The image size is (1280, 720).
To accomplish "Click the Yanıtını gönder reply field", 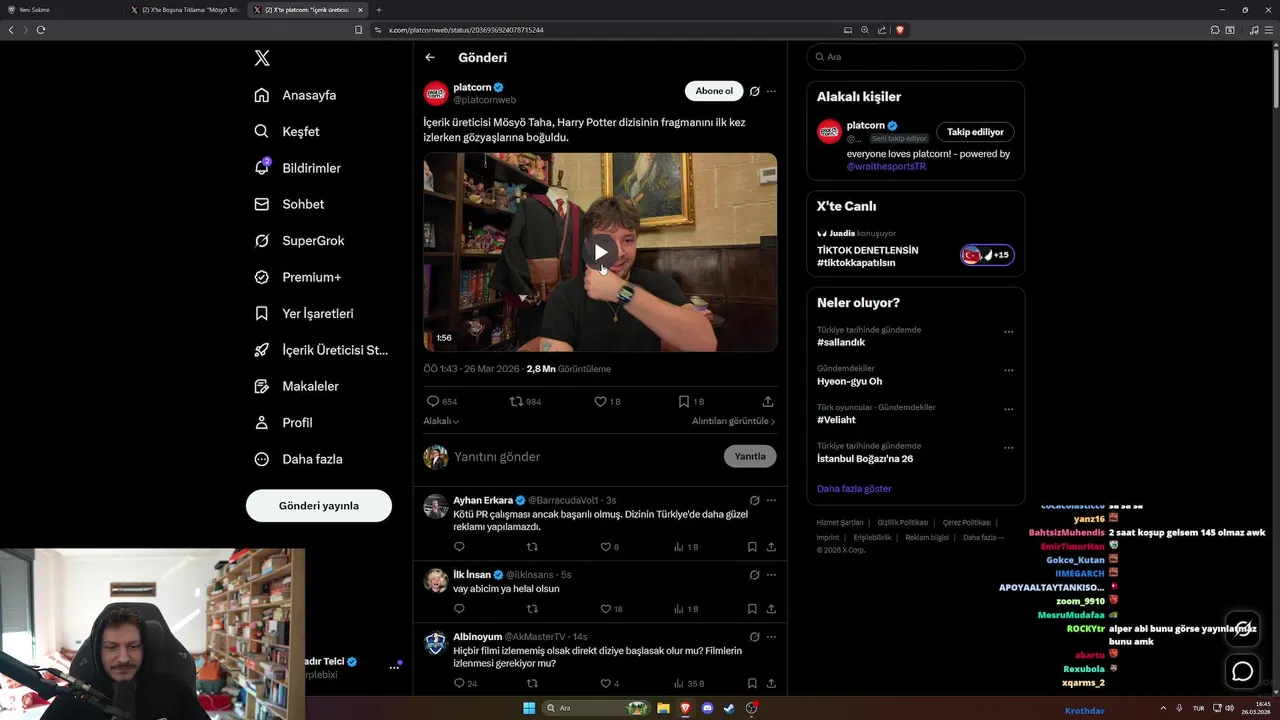I will 585,457.
